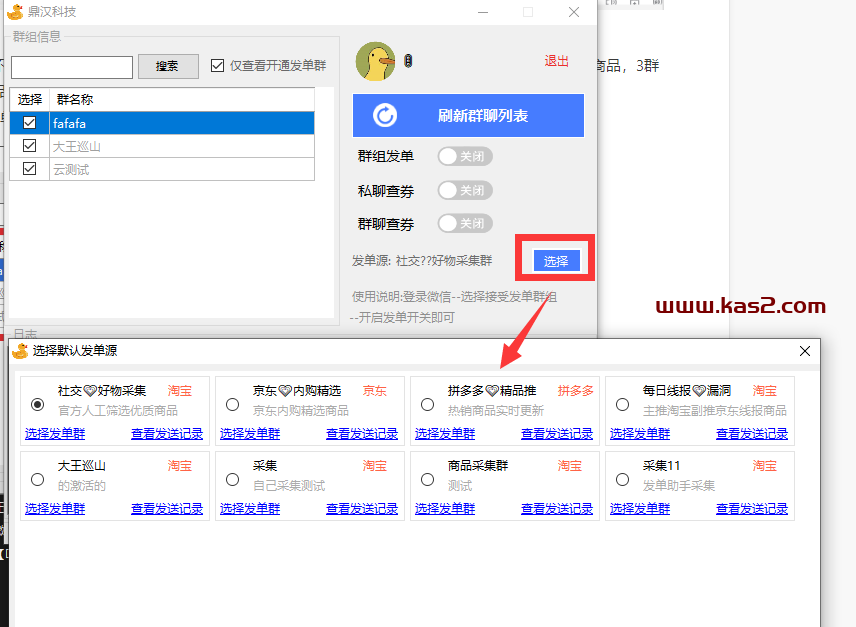Open 选择发单群 under 京东内购精选
The height and width of the screenshot is (627, 856).
click(x=250, y=434)
